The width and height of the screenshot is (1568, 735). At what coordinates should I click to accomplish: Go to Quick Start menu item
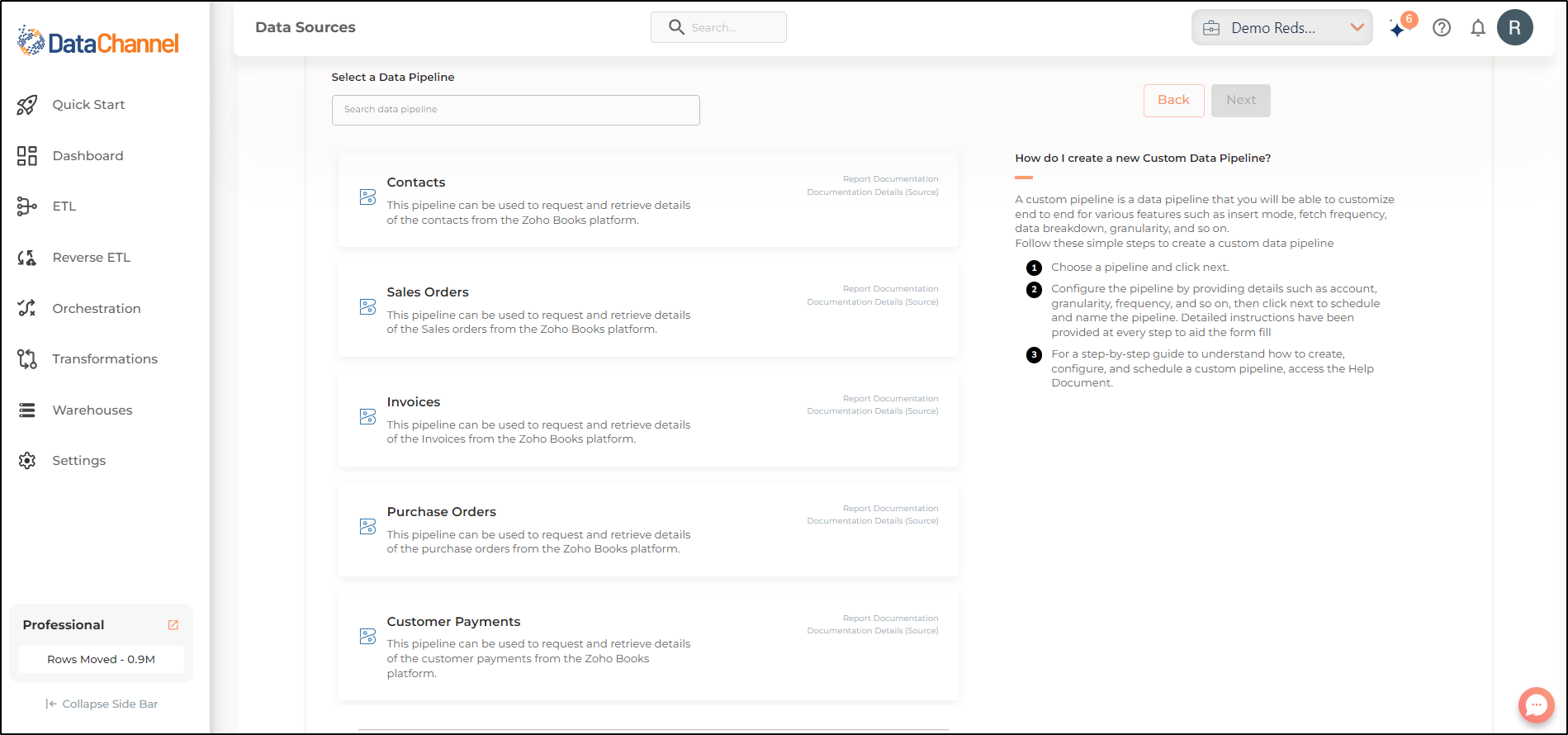pos(88,105)
